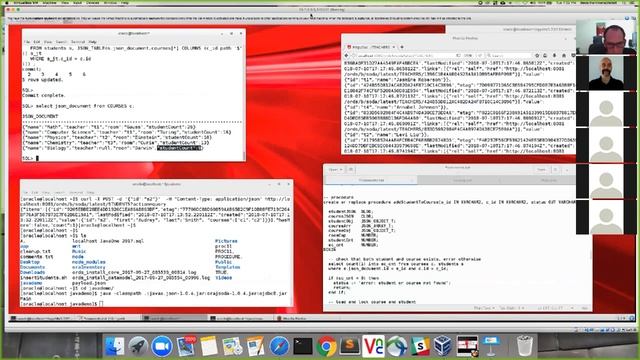Click 'payload.json' in terminal listing
Screen dimensions: 640x360
89,283
